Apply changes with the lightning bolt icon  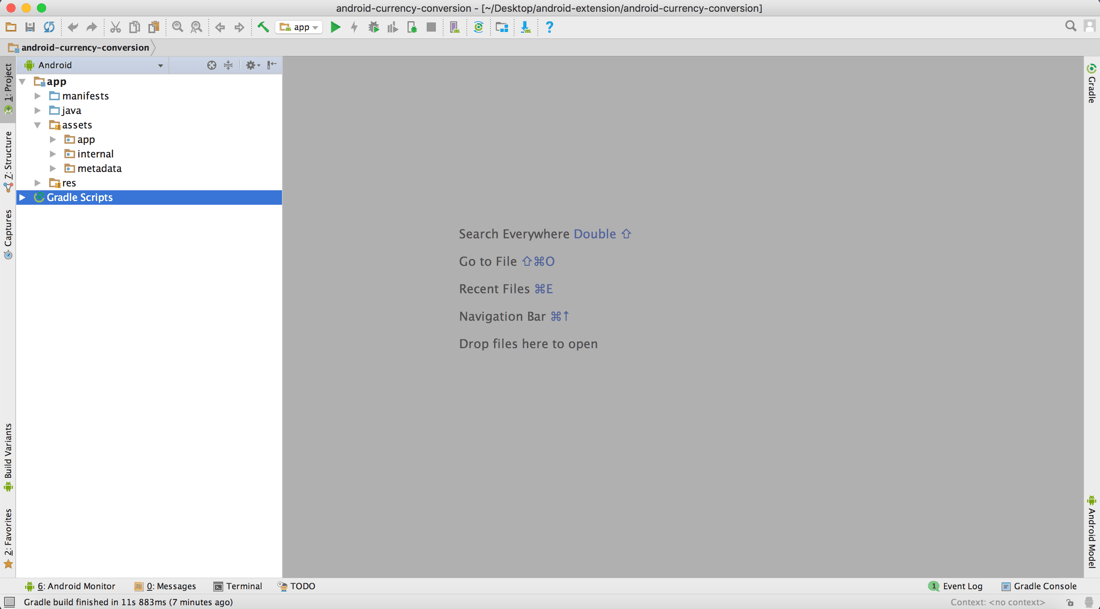tap(354, 27)
